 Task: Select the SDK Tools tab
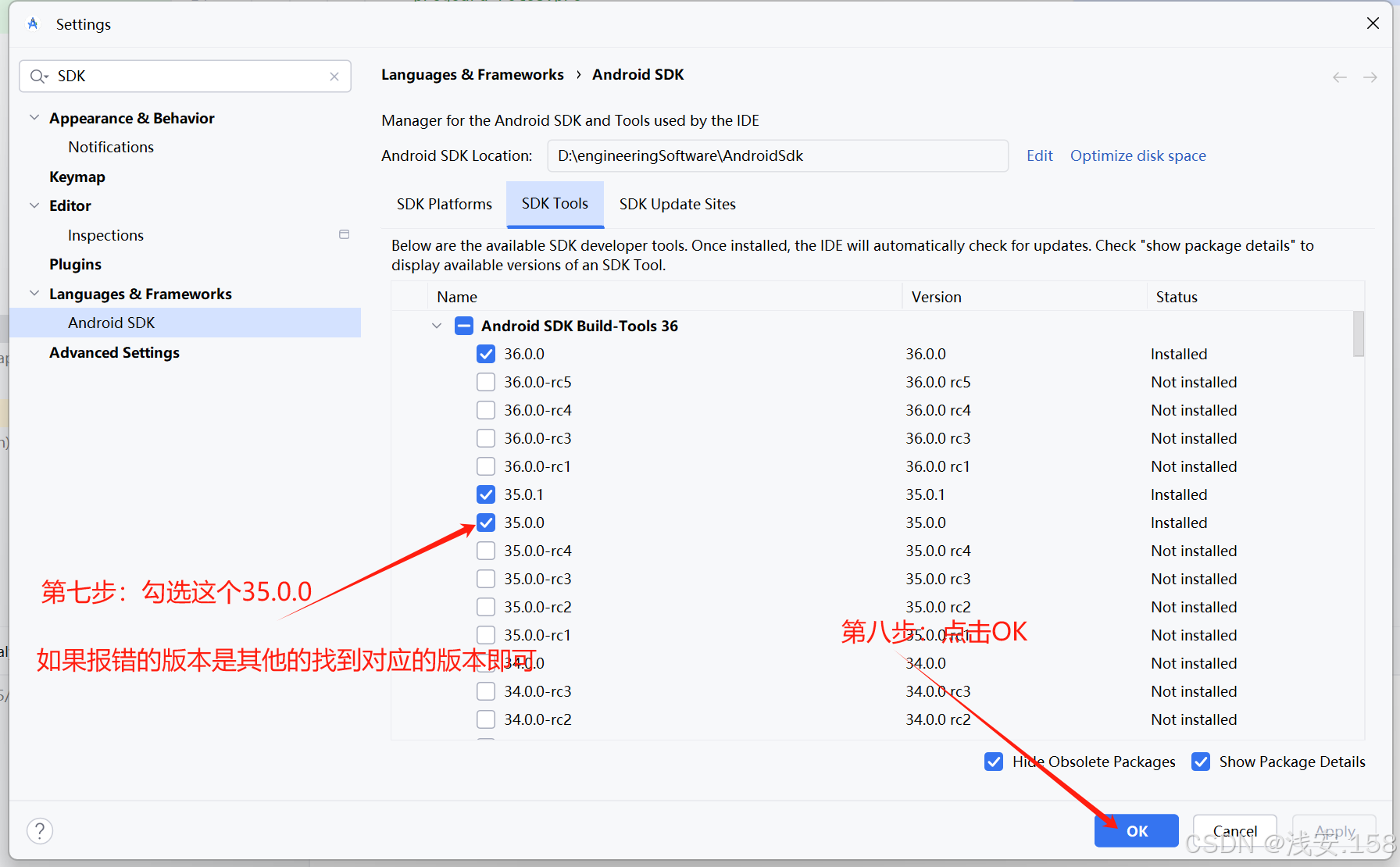click(x=555, y=204)
